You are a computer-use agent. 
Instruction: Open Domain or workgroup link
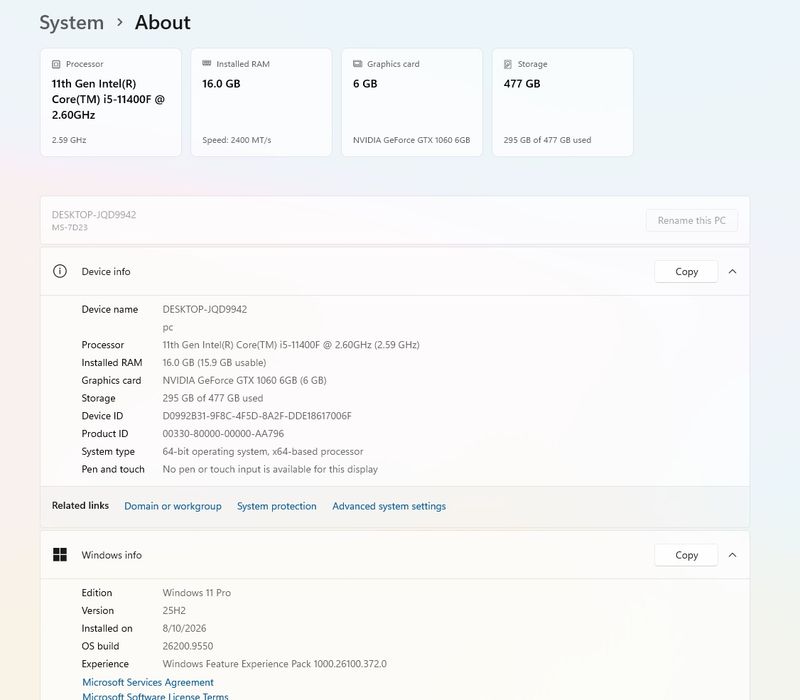point(173,506)
